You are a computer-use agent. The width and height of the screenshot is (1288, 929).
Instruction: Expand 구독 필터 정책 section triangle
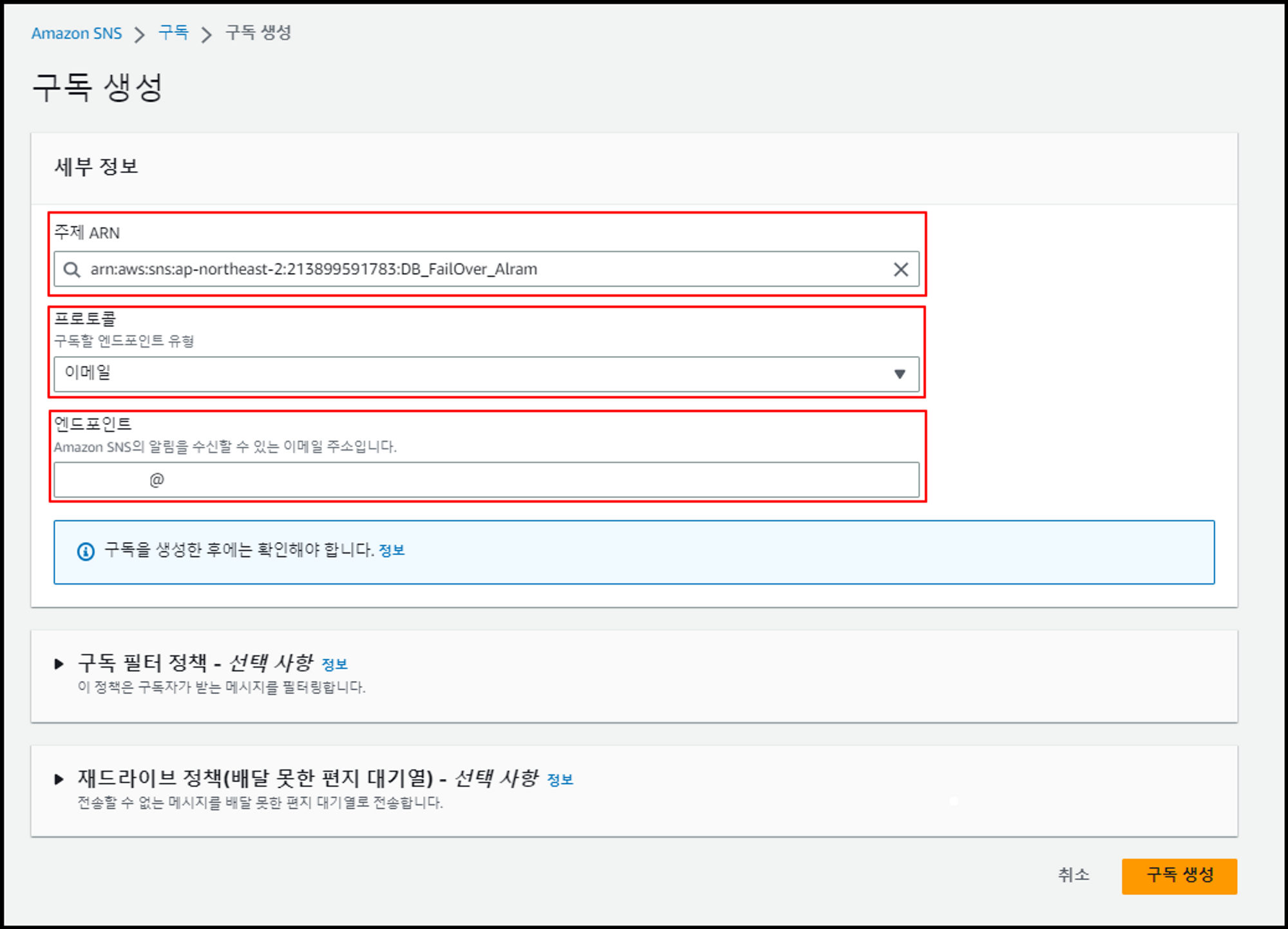[59, 664]
